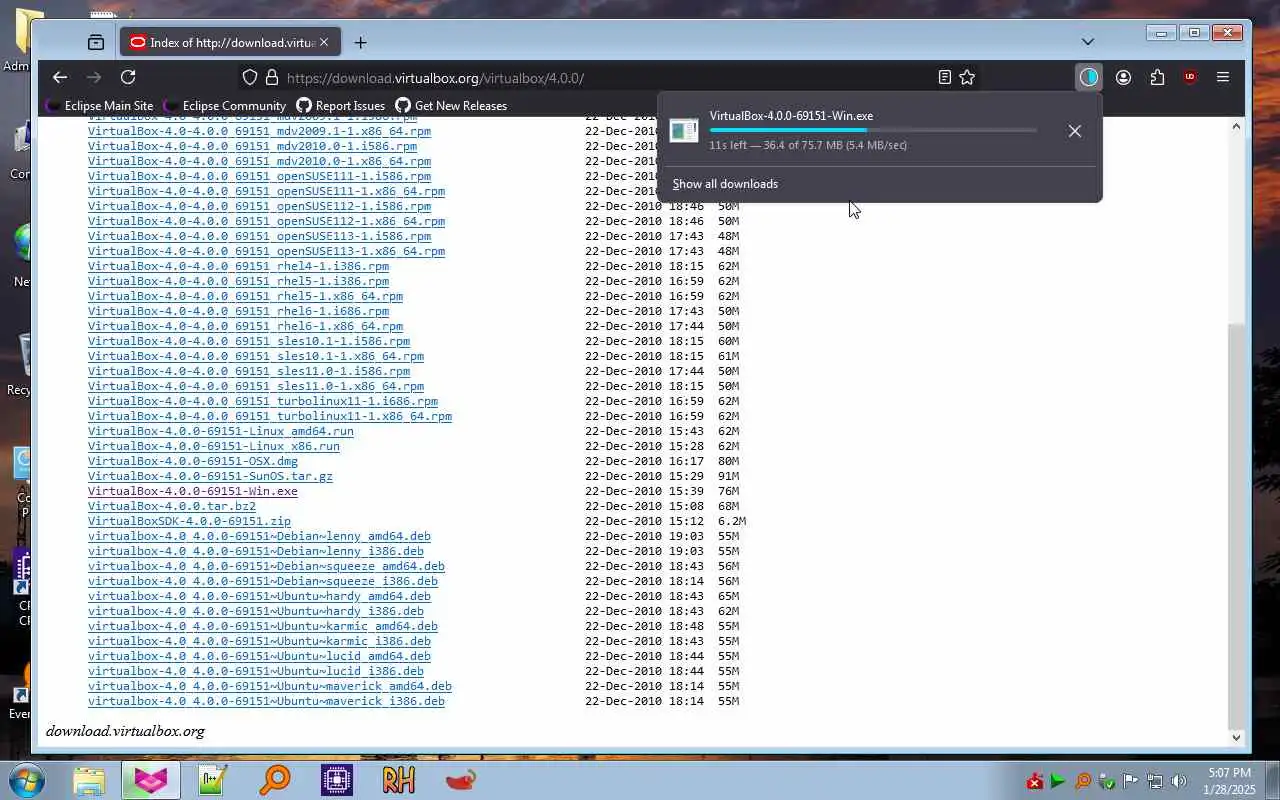Click the download progress bar
This screenshot has width=1280, height=800.
[x=873, y=130]
